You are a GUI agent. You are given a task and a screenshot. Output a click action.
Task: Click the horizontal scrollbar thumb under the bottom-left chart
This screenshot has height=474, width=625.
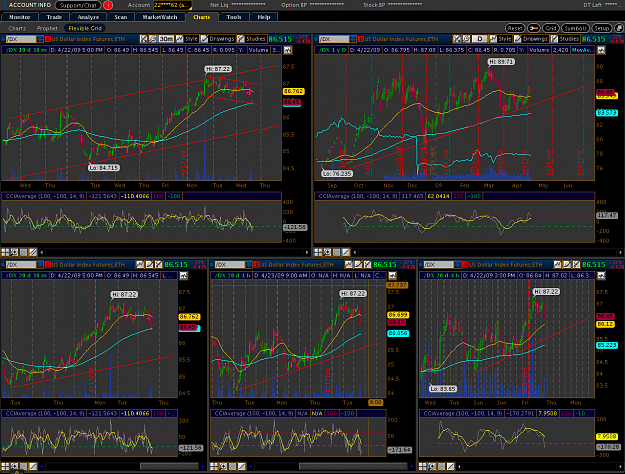point(169,466)
